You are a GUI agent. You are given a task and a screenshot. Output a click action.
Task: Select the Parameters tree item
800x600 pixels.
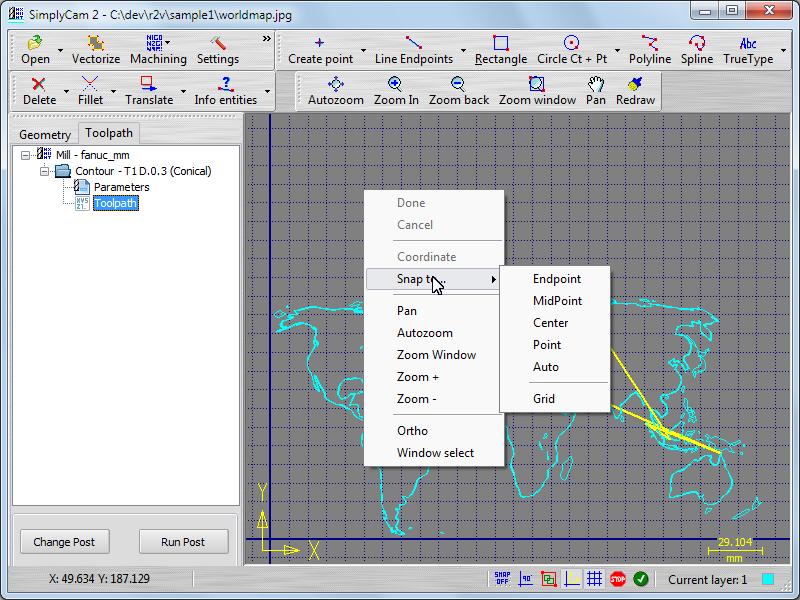[121, 187]
